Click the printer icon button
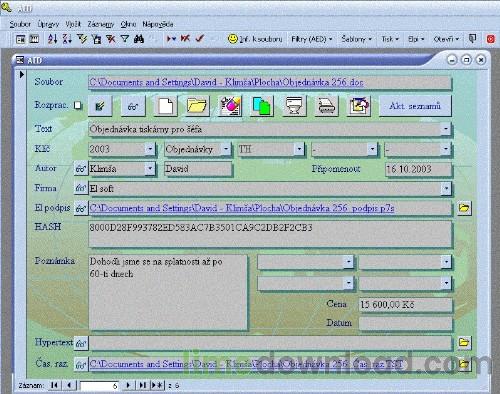Screen dimensions: 500x394 (326, 106)
